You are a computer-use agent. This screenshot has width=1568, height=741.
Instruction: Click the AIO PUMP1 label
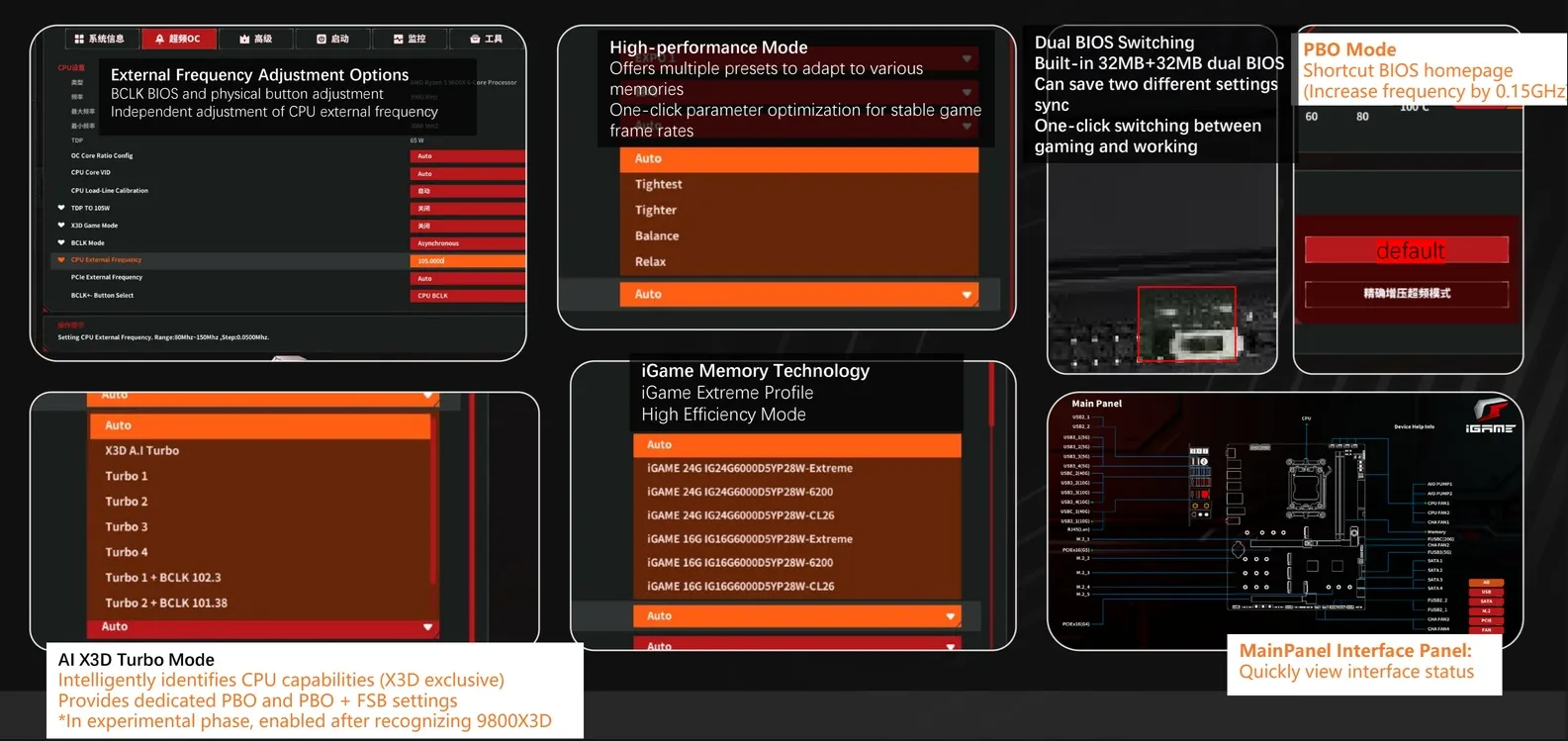tap(1439, 484)
